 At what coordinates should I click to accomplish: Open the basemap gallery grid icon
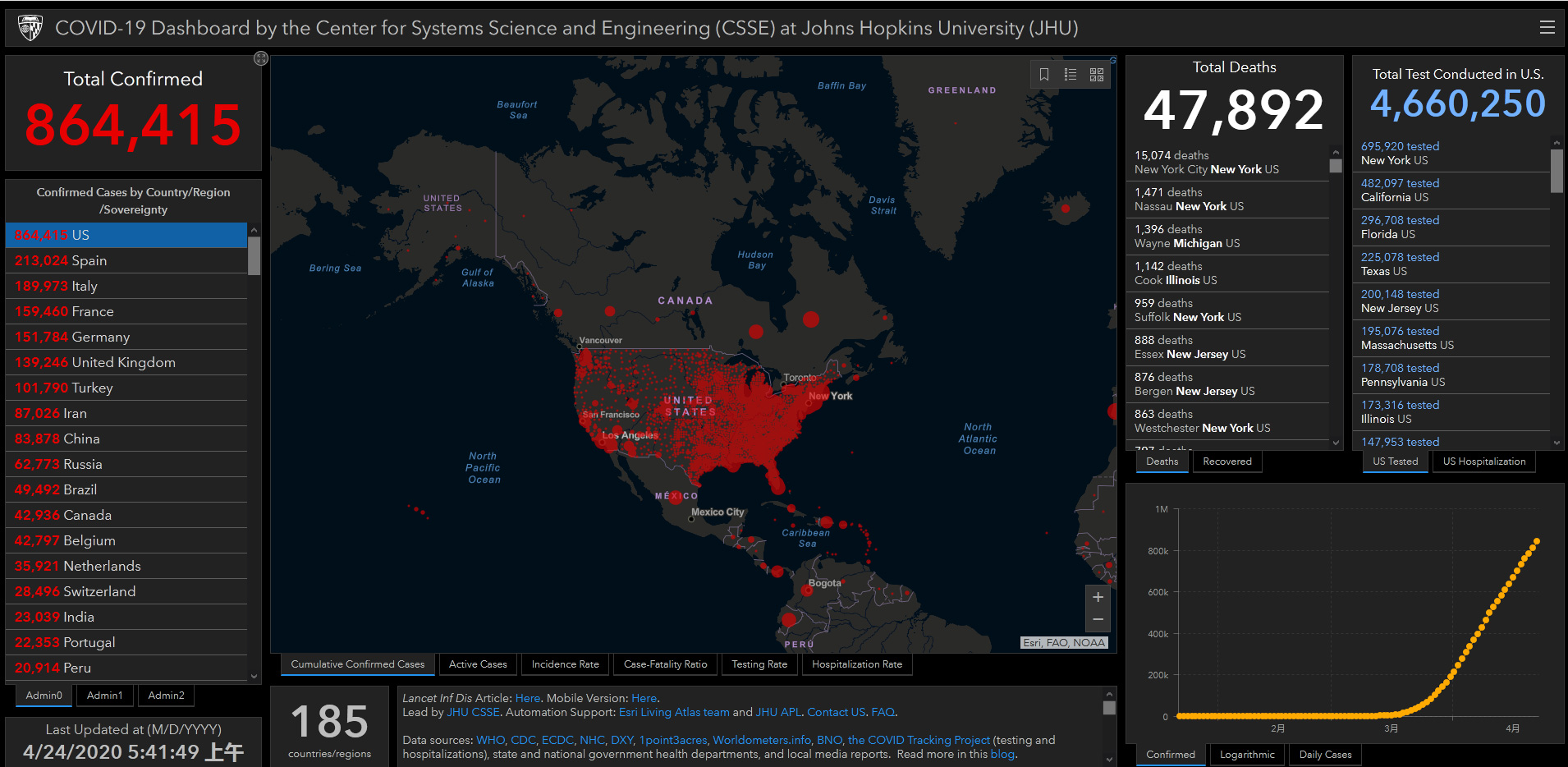[x=1097, y=75]
